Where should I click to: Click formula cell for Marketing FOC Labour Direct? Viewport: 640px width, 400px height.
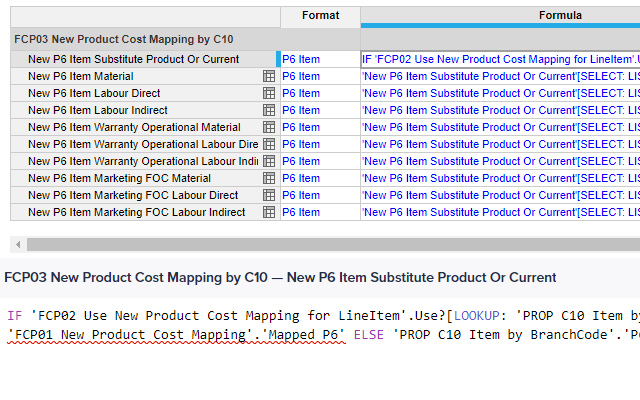500,195
